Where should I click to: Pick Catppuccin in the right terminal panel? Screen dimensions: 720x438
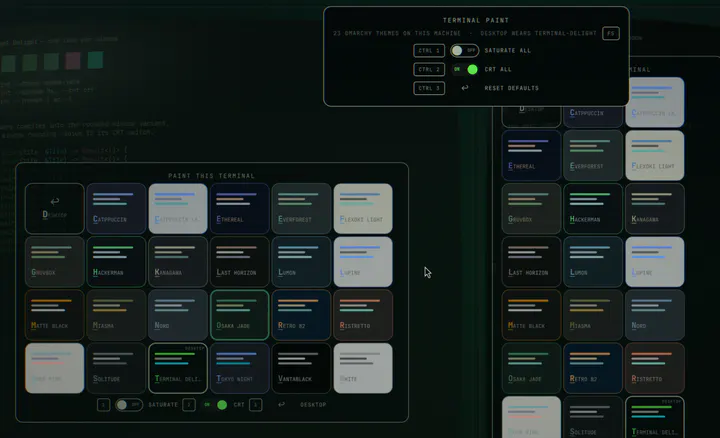pyautogui.click(x=593, y=117)
